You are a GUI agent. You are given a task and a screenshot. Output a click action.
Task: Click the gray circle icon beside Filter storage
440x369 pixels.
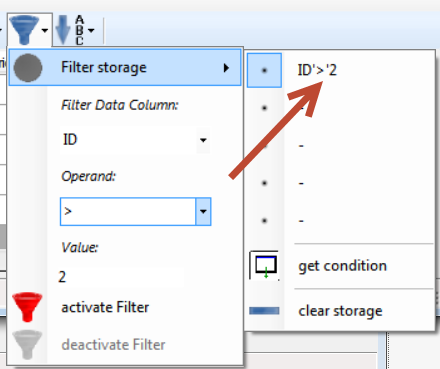(x=28, y=68)
